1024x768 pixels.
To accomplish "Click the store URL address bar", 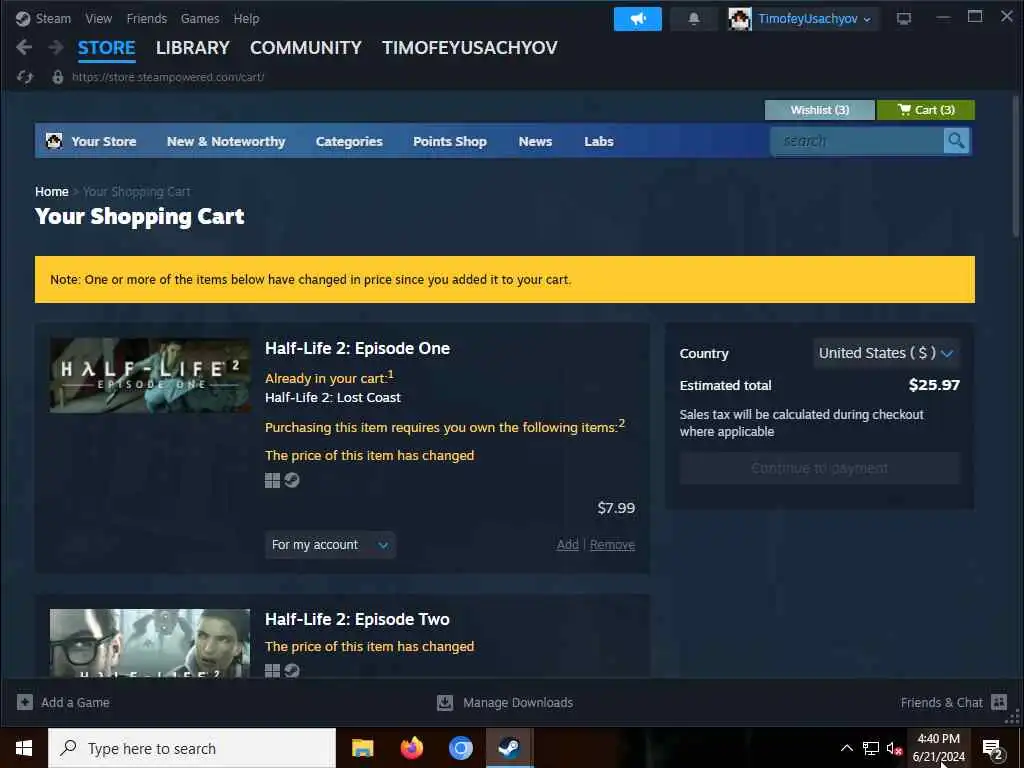I will pyautogui.click(x=168, y=77).
